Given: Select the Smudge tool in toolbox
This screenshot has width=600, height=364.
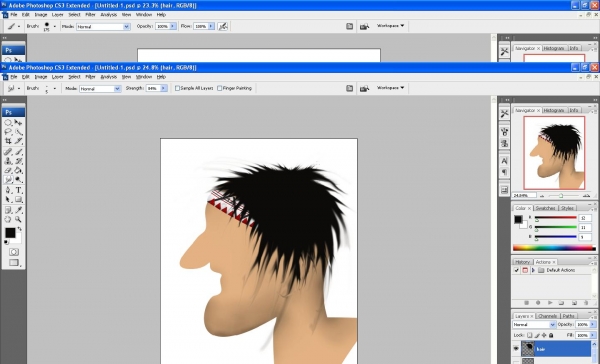Looking at the screenshot, I should (8, 180).
